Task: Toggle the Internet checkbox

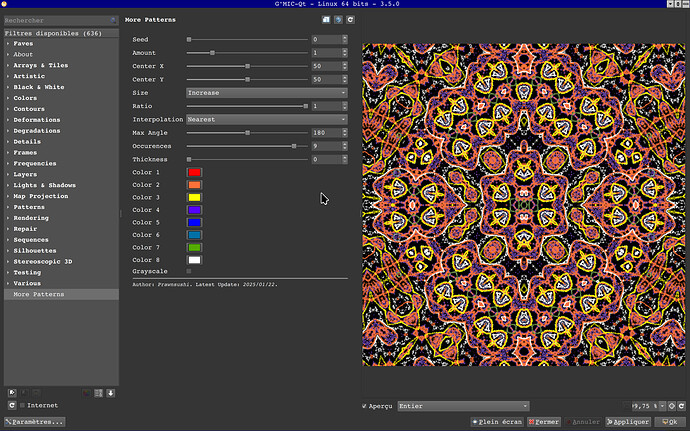Action: coord(23,406)
